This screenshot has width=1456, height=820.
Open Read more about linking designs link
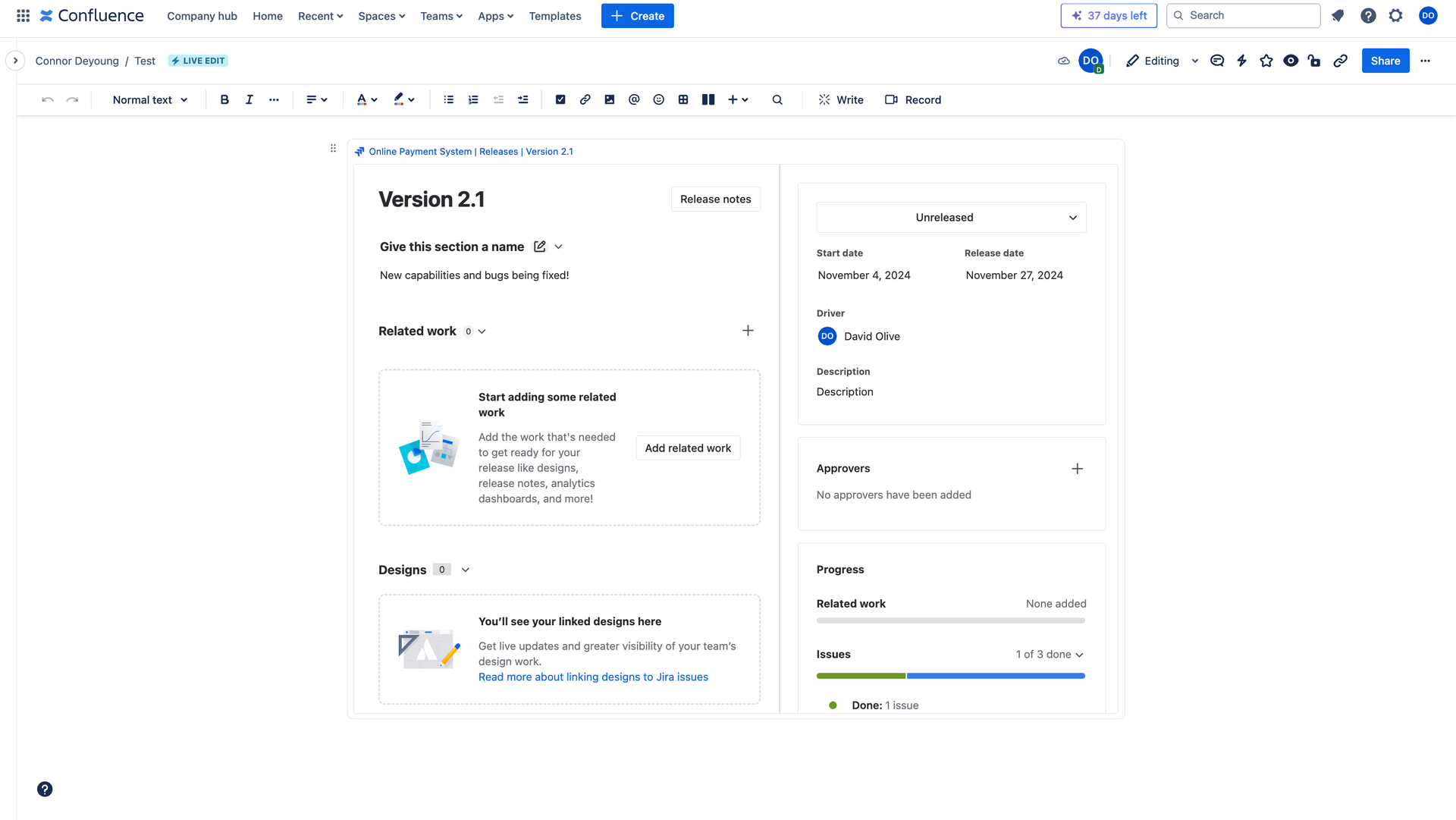coord(593,677)
